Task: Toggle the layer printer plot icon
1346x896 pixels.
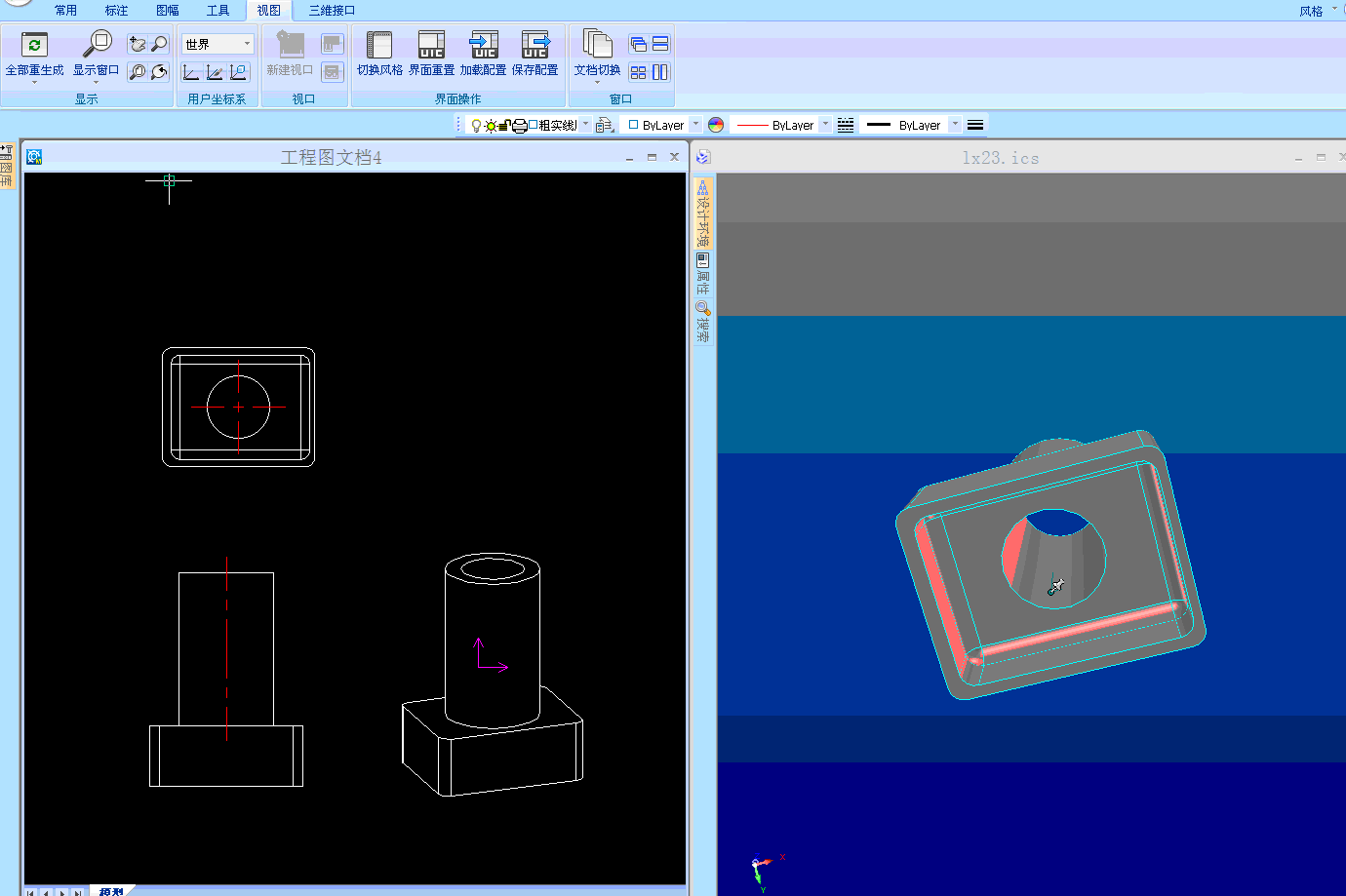Action: (519, 126)
